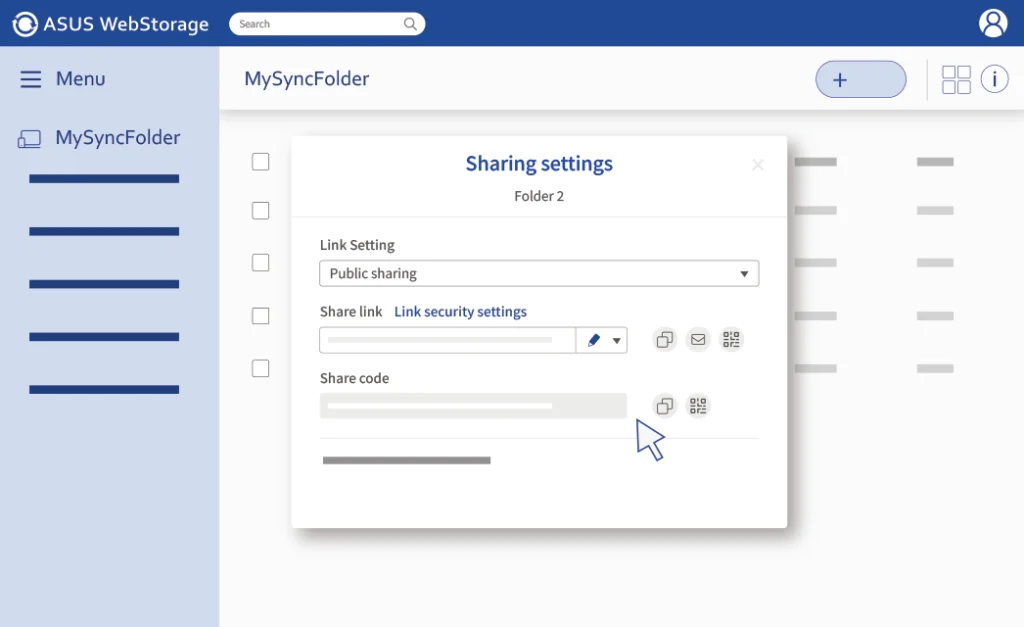This screenshot has height=627, width=1024.
Task: Open the pencil edit permission dropdown
Action: click(603, 341)
